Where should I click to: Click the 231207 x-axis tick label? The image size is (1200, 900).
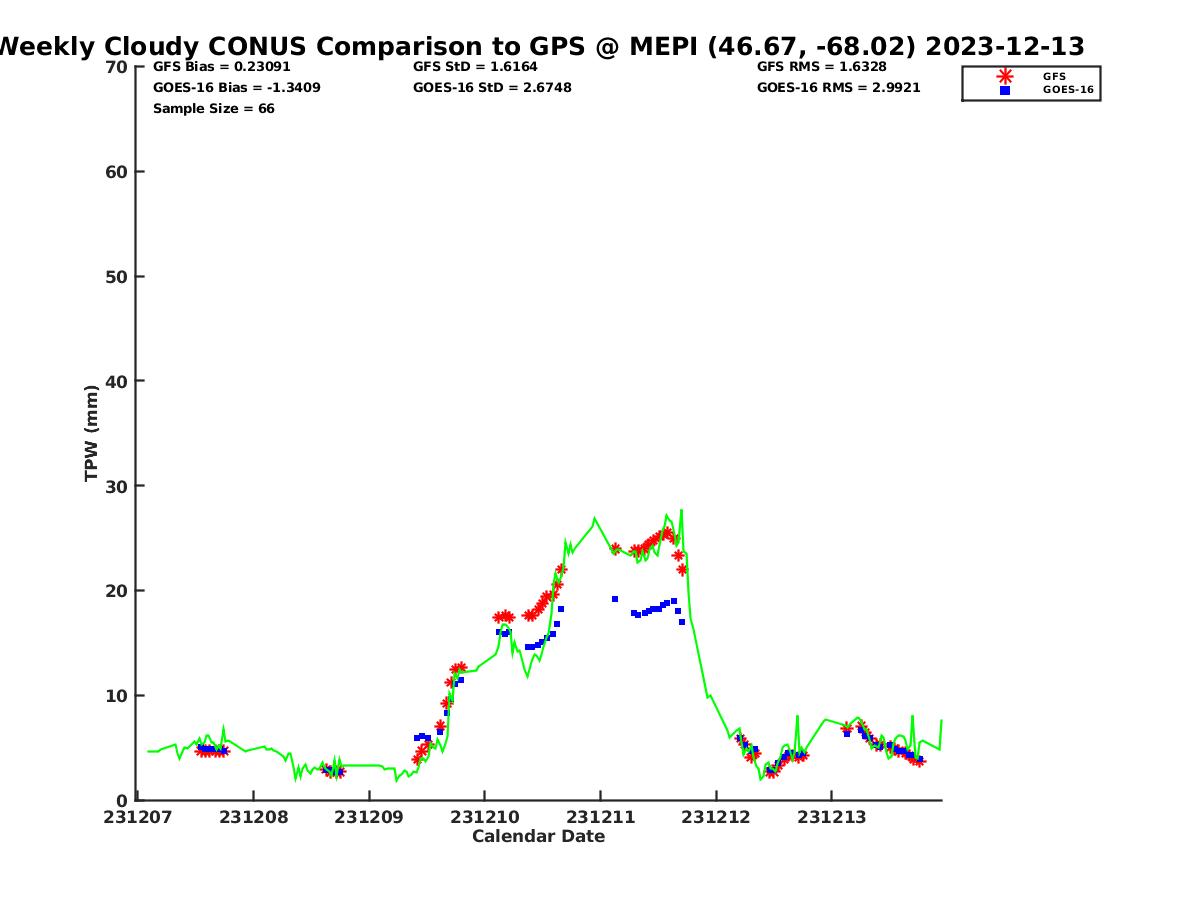(138, 817)
